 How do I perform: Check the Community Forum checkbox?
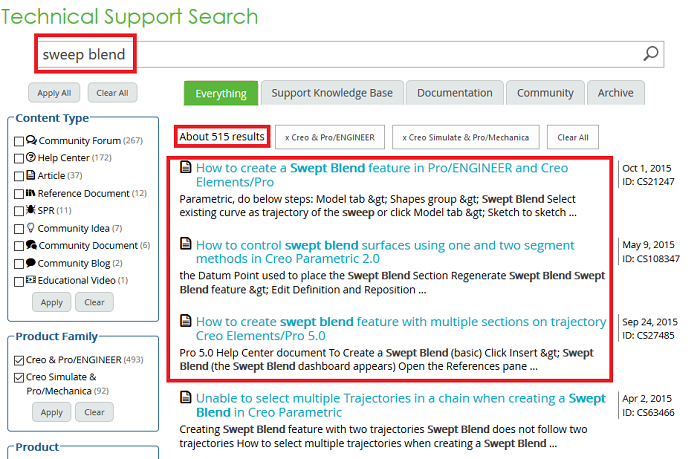click(x=19, y=142)
